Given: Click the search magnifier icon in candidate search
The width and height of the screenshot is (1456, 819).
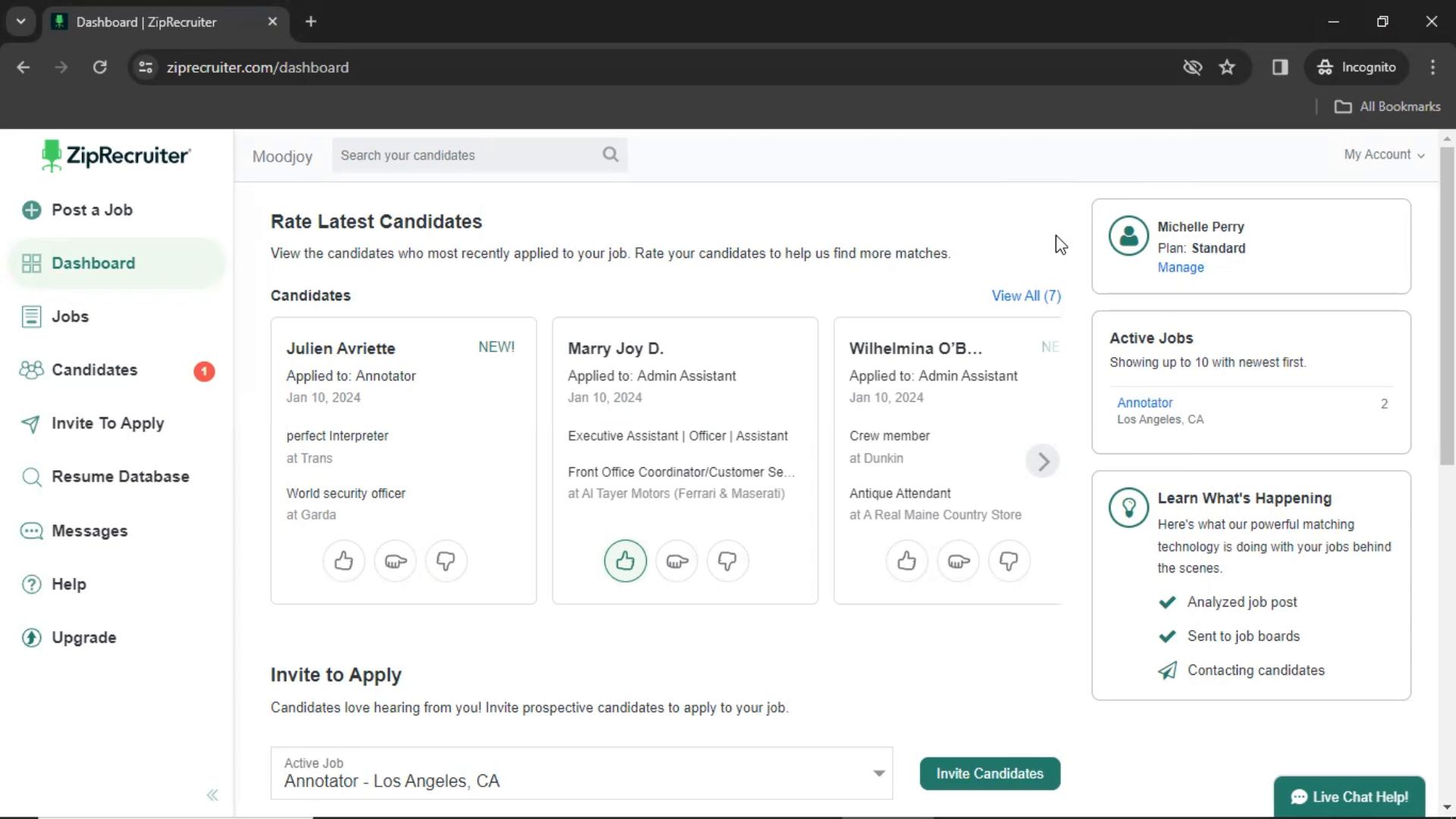Looking at the screenshot, I should point(610,154).
